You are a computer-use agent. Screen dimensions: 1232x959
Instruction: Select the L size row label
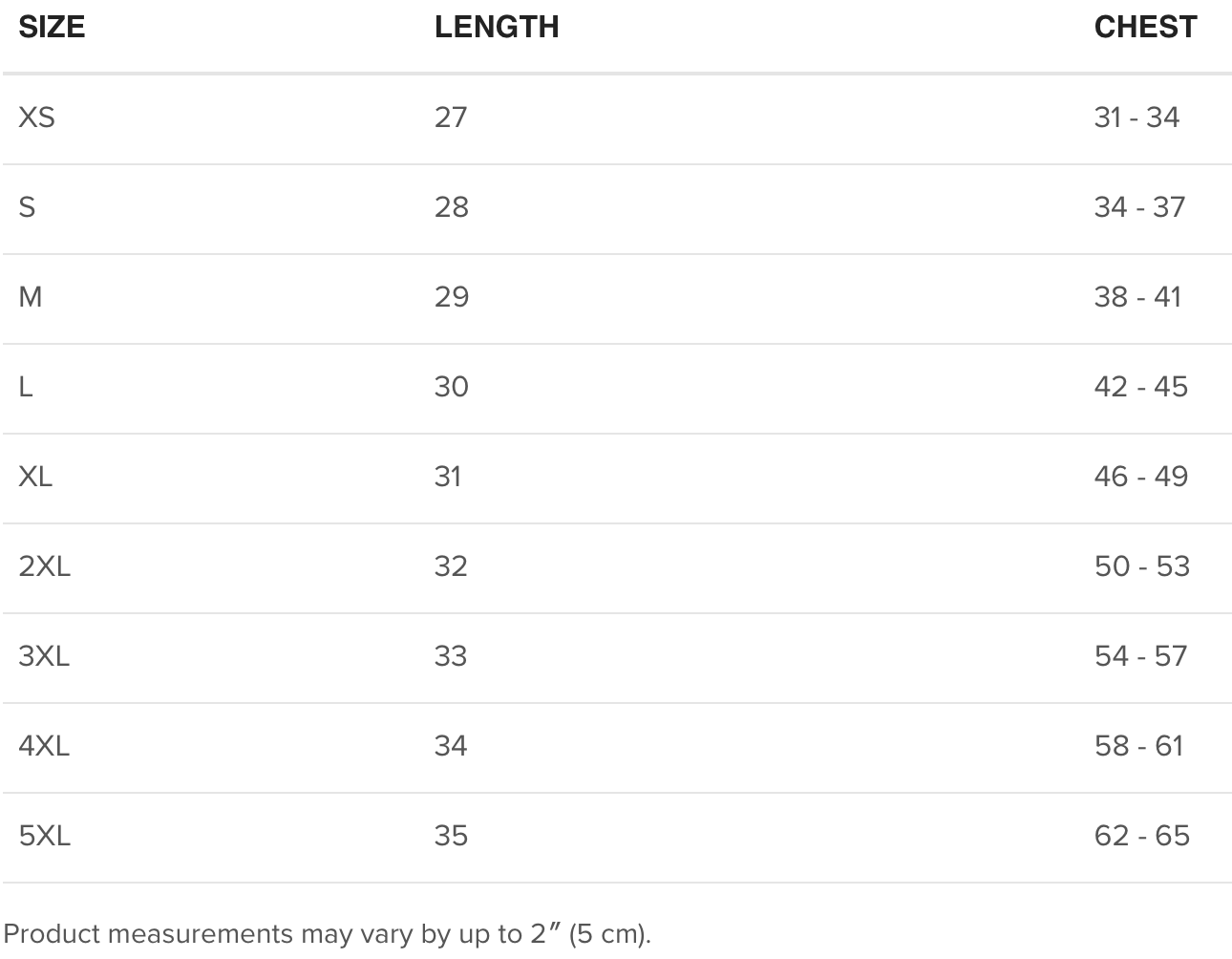click(26, 387)
